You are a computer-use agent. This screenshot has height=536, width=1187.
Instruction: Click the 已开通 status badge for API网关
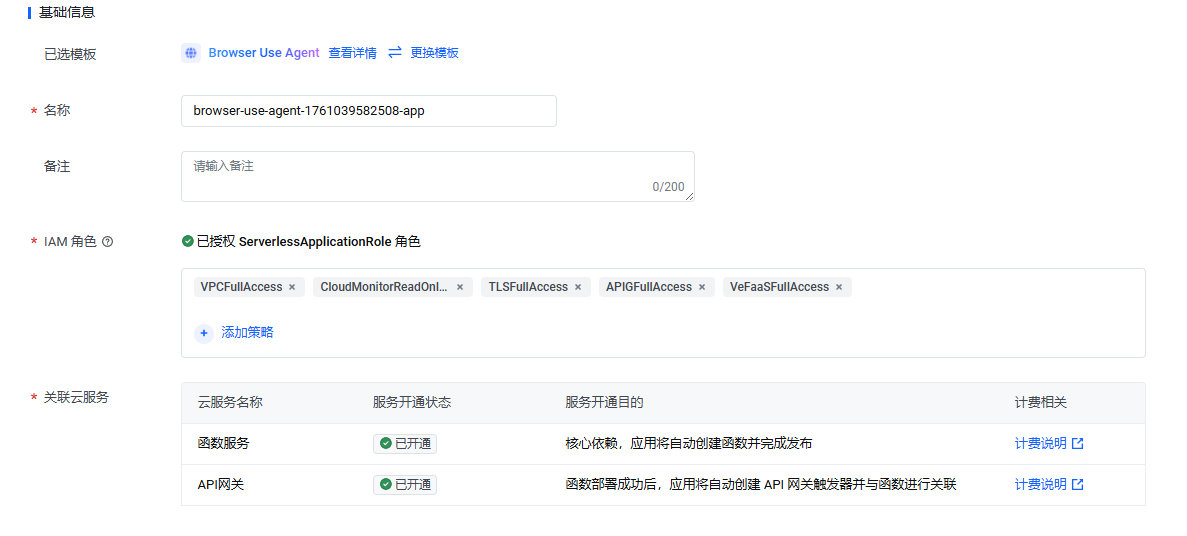pyautogui.click(x=405, y=484)
